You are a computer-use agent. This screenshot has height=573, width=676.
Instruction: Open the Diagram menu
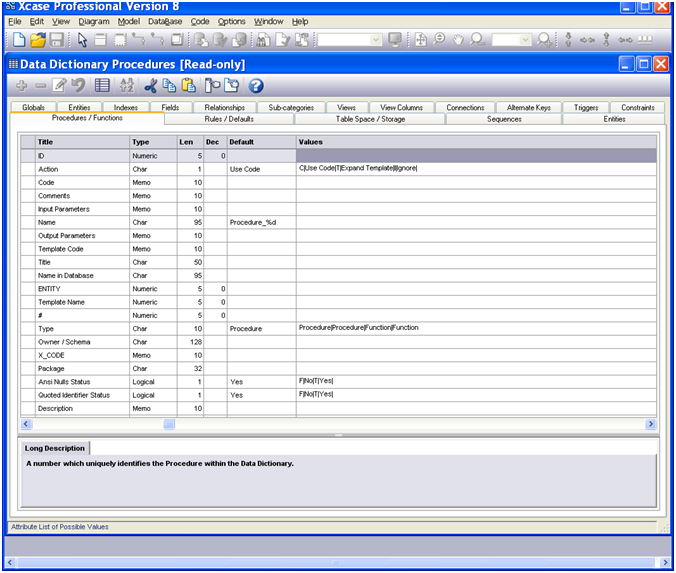click(94, 22)
